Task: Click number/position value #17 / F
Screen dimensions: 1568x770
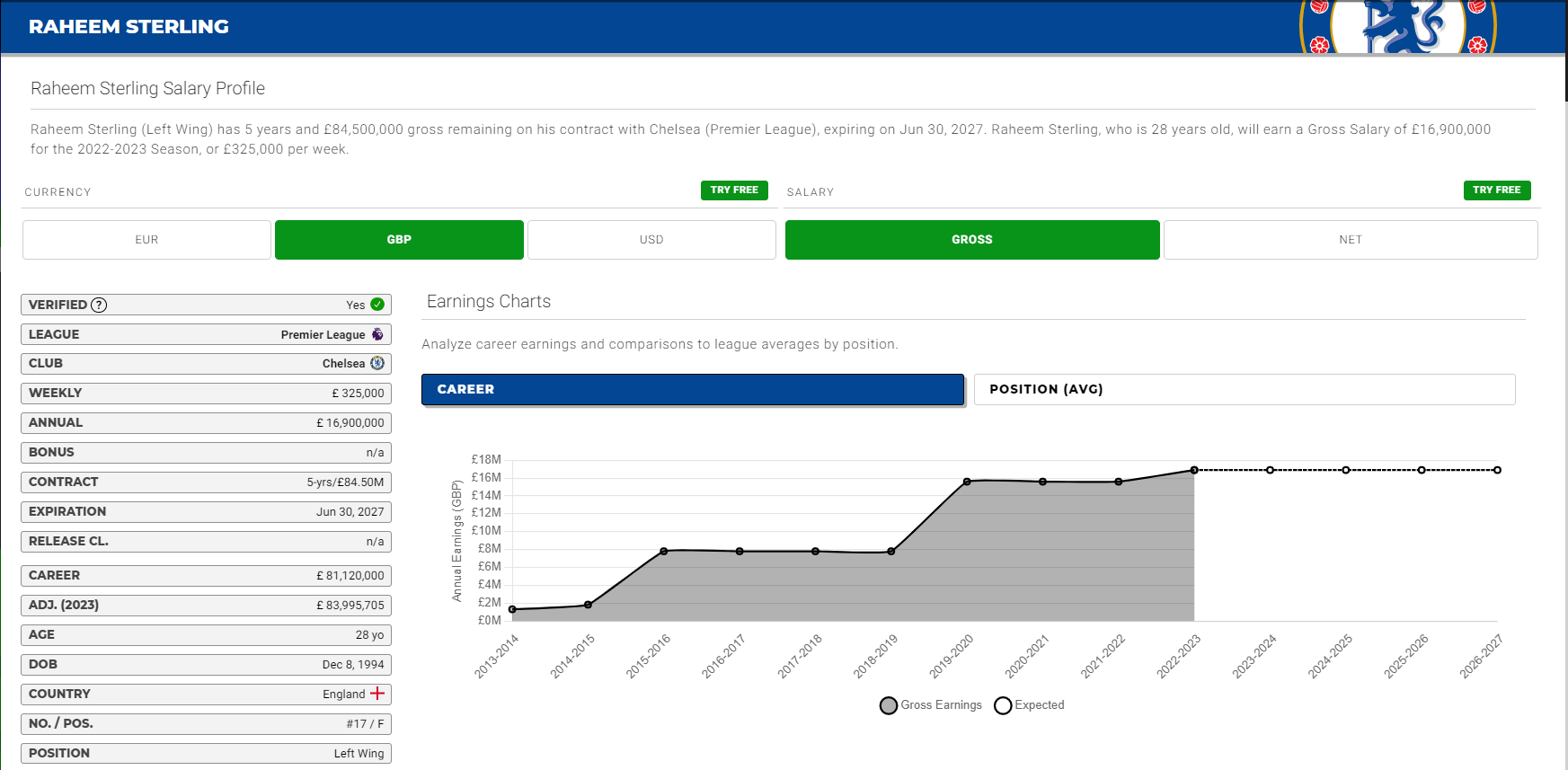Action: tap(365, 723)
